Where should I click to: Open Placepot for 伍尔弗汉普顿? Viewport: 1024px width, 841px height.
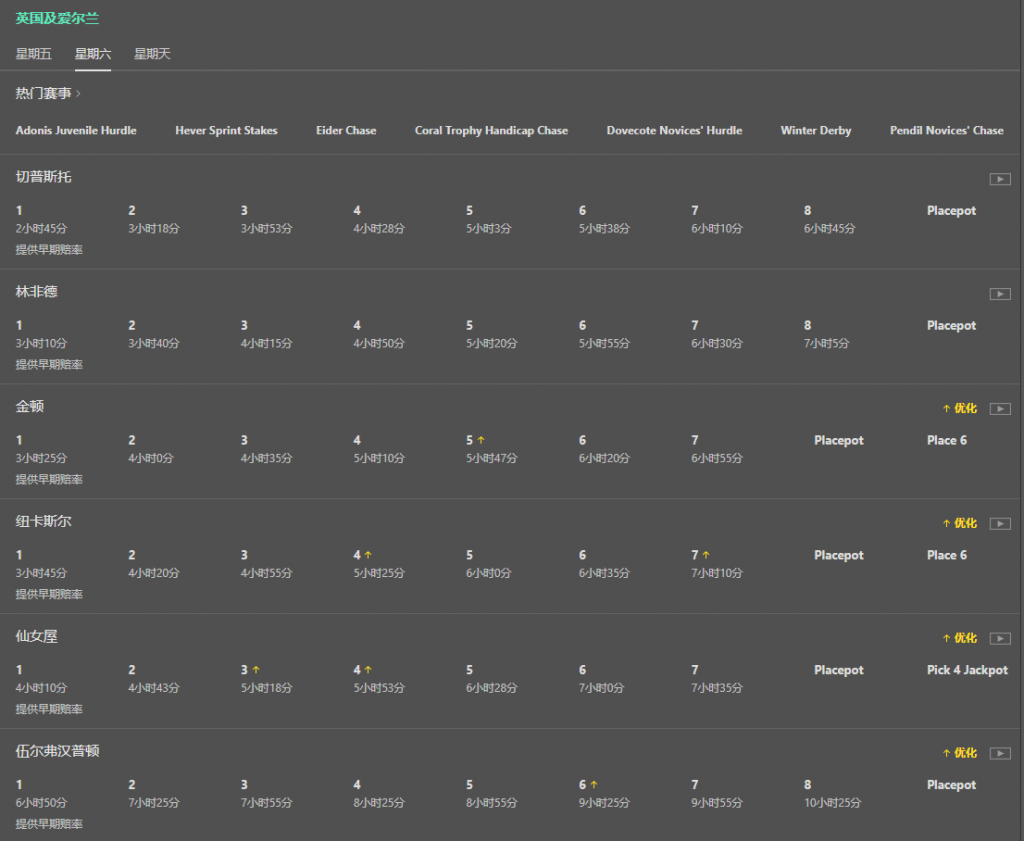pyautogui.click(x=951, y=786)
